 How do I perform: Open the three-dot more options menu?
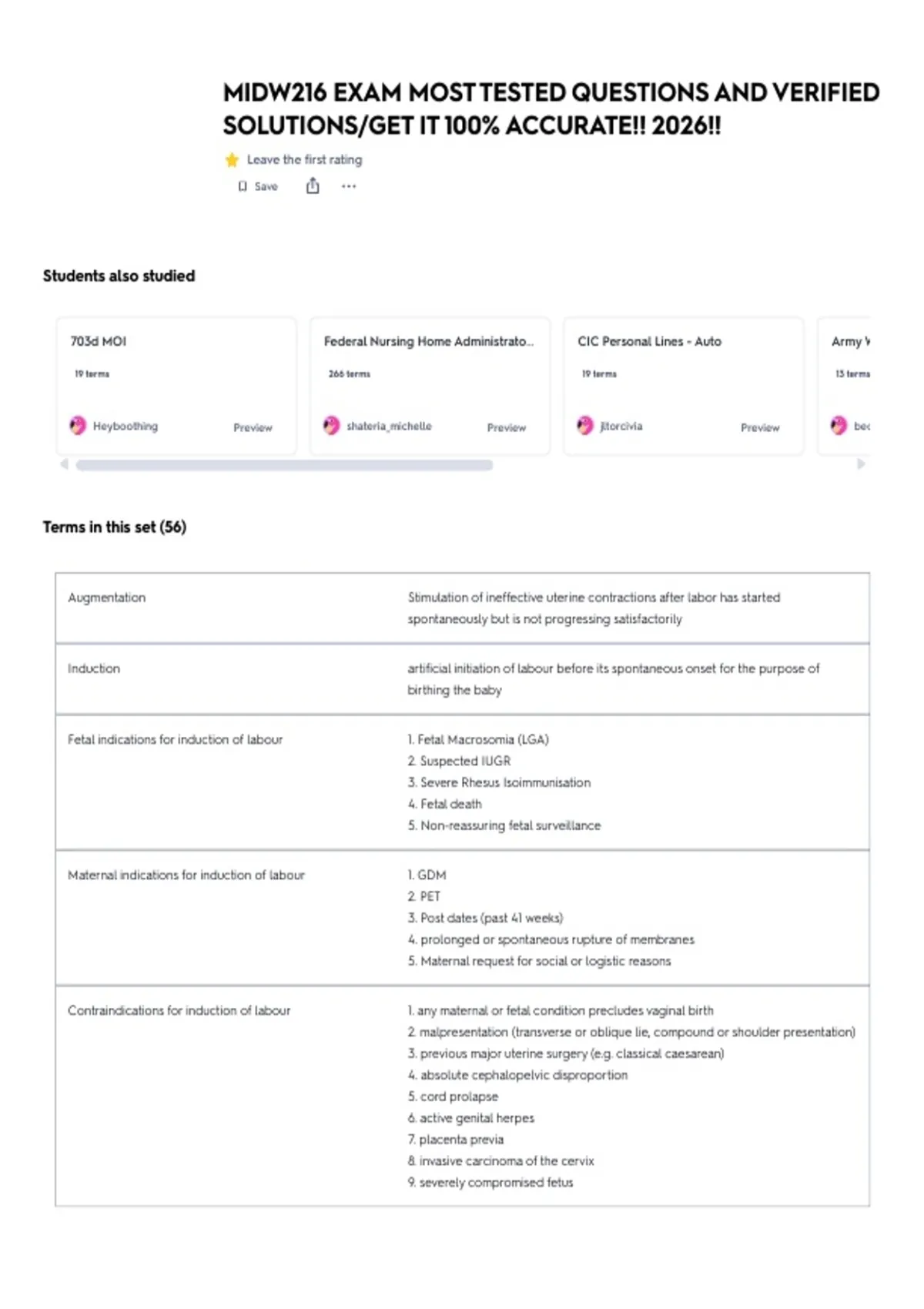(349, 186)
